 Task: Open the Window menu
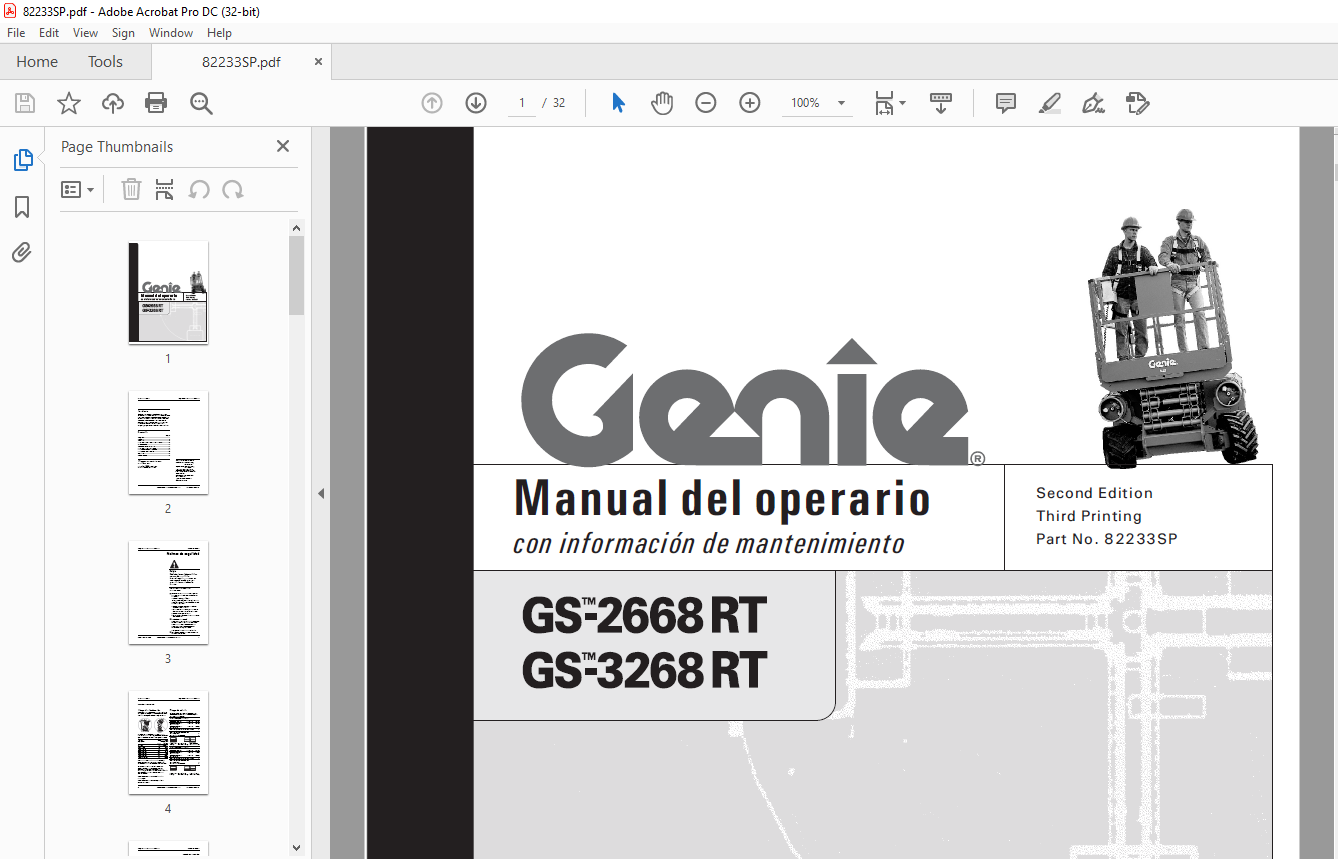tap(171, 33)
